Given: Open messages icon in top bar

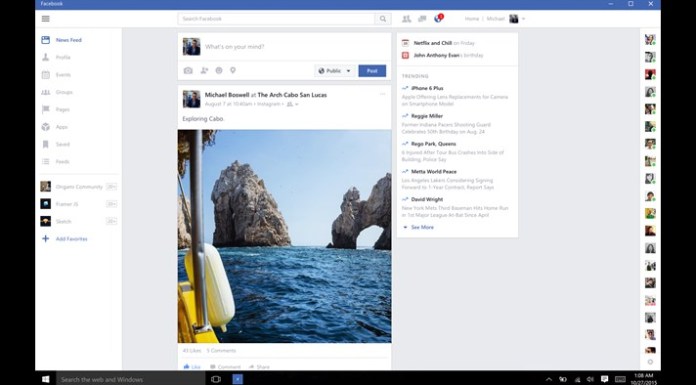Looking at the screenshot, I should (x=422, y=19).
